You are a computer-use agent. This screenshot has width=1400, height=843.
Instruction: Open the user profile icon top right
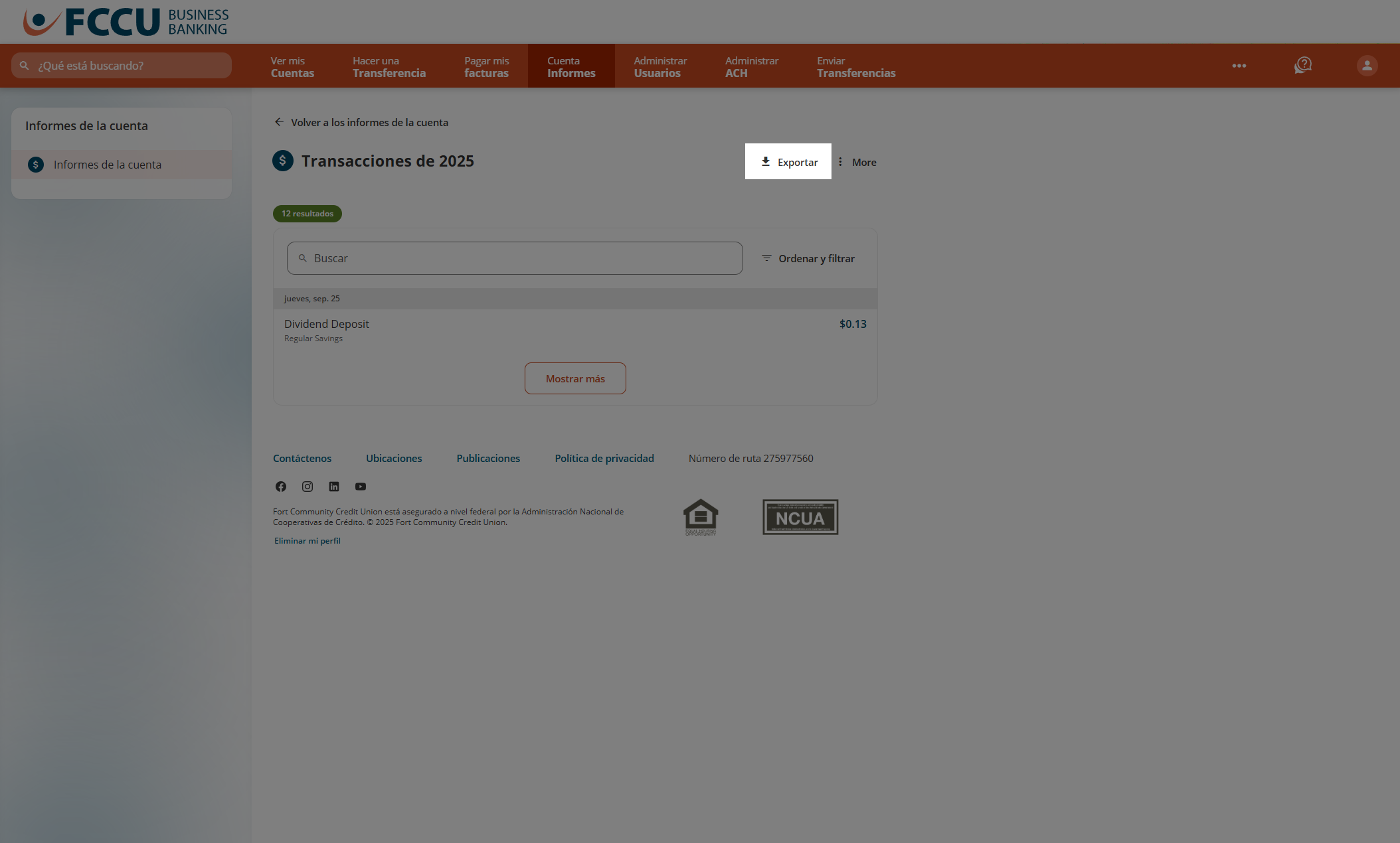[x=1366, y=65]
